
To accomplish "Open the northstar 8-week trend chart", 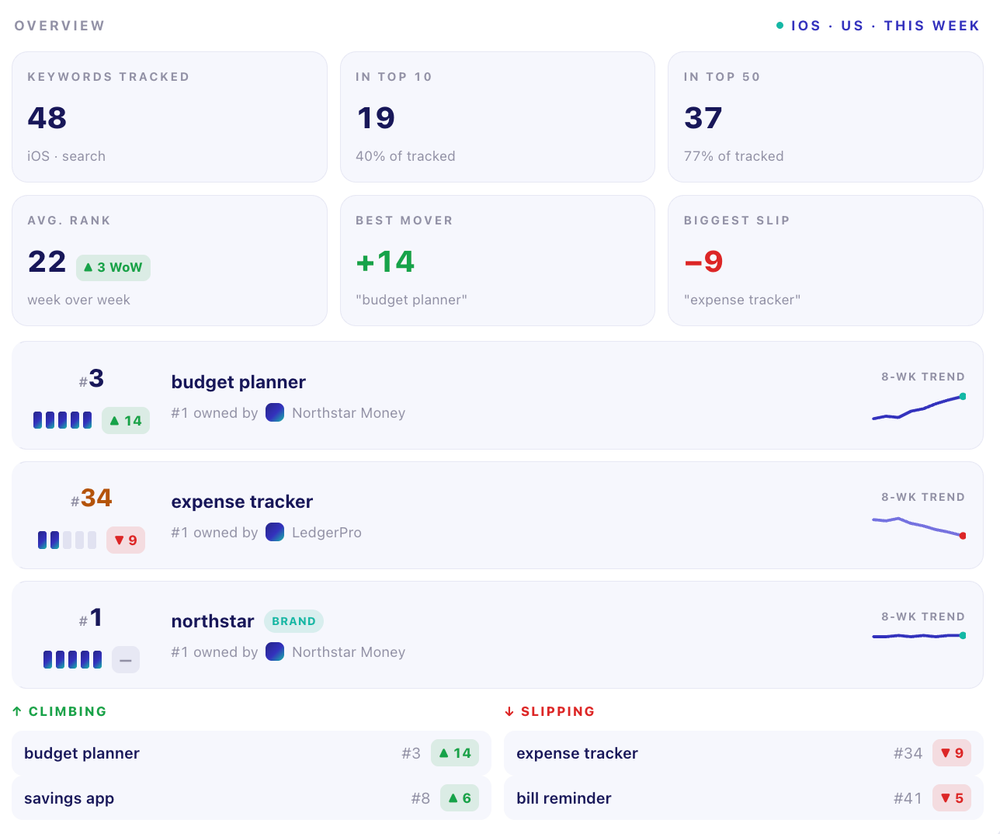I will coord(919,636).
